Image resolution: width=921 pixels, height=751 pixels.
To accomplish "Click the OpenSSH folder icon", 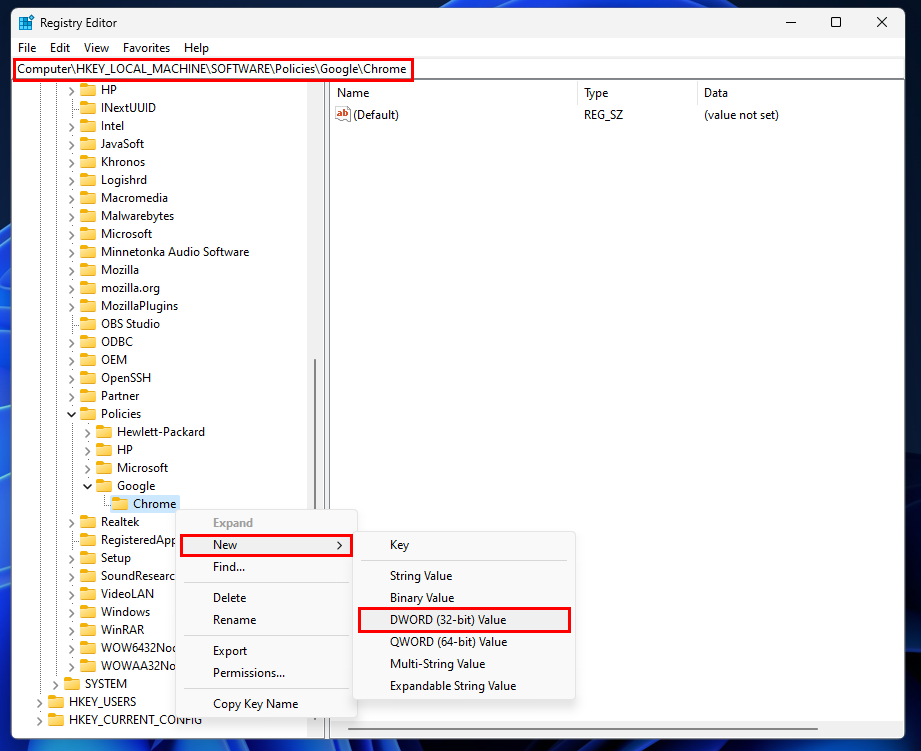I will pos(88,378).
